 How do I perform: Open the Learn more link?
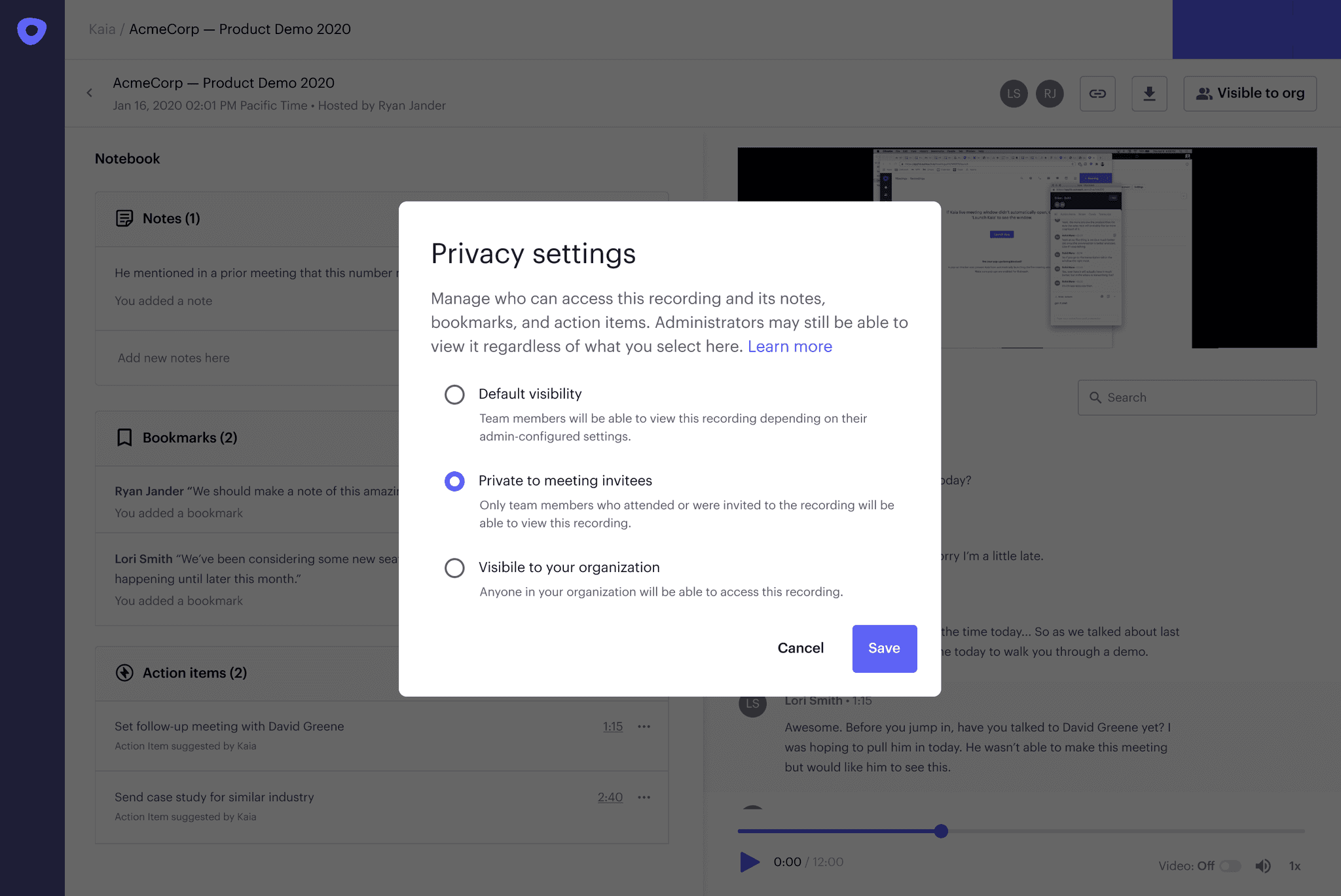[x=790, y=346]
